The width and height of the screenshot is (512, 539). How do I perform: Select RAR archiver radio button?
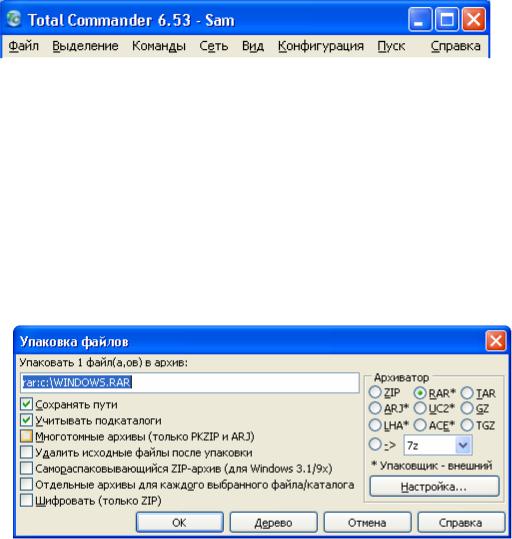tap(420, 393)
